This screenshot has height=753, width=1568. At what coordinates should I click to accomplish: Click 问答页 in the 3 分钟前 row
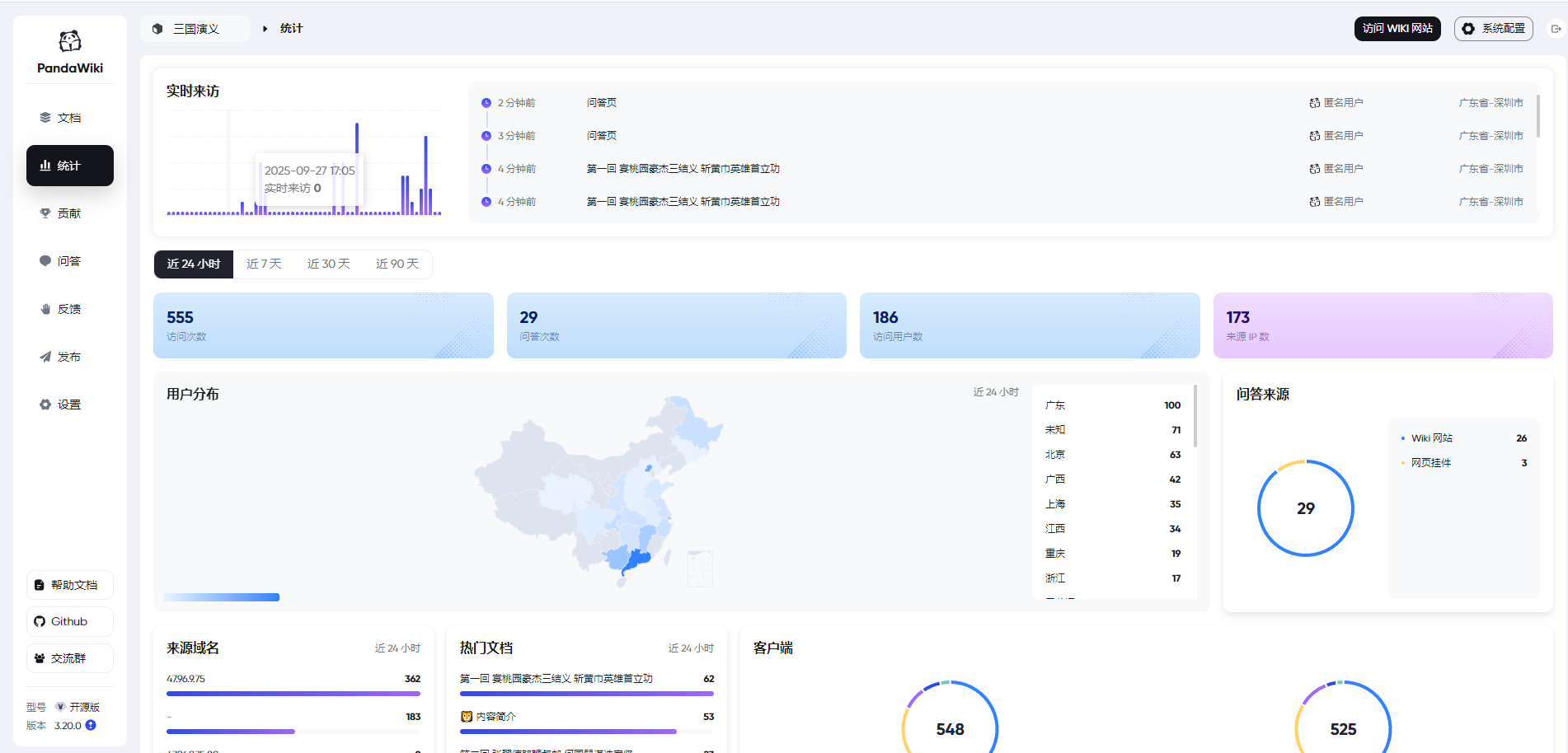[602, 136]
